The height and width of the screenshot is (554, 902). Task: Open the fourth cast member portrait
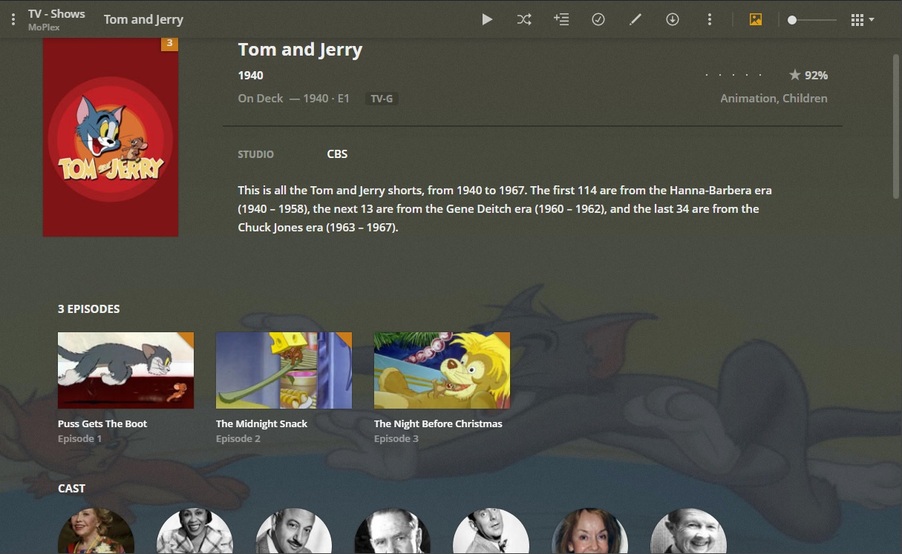click(x=392, y=531)
